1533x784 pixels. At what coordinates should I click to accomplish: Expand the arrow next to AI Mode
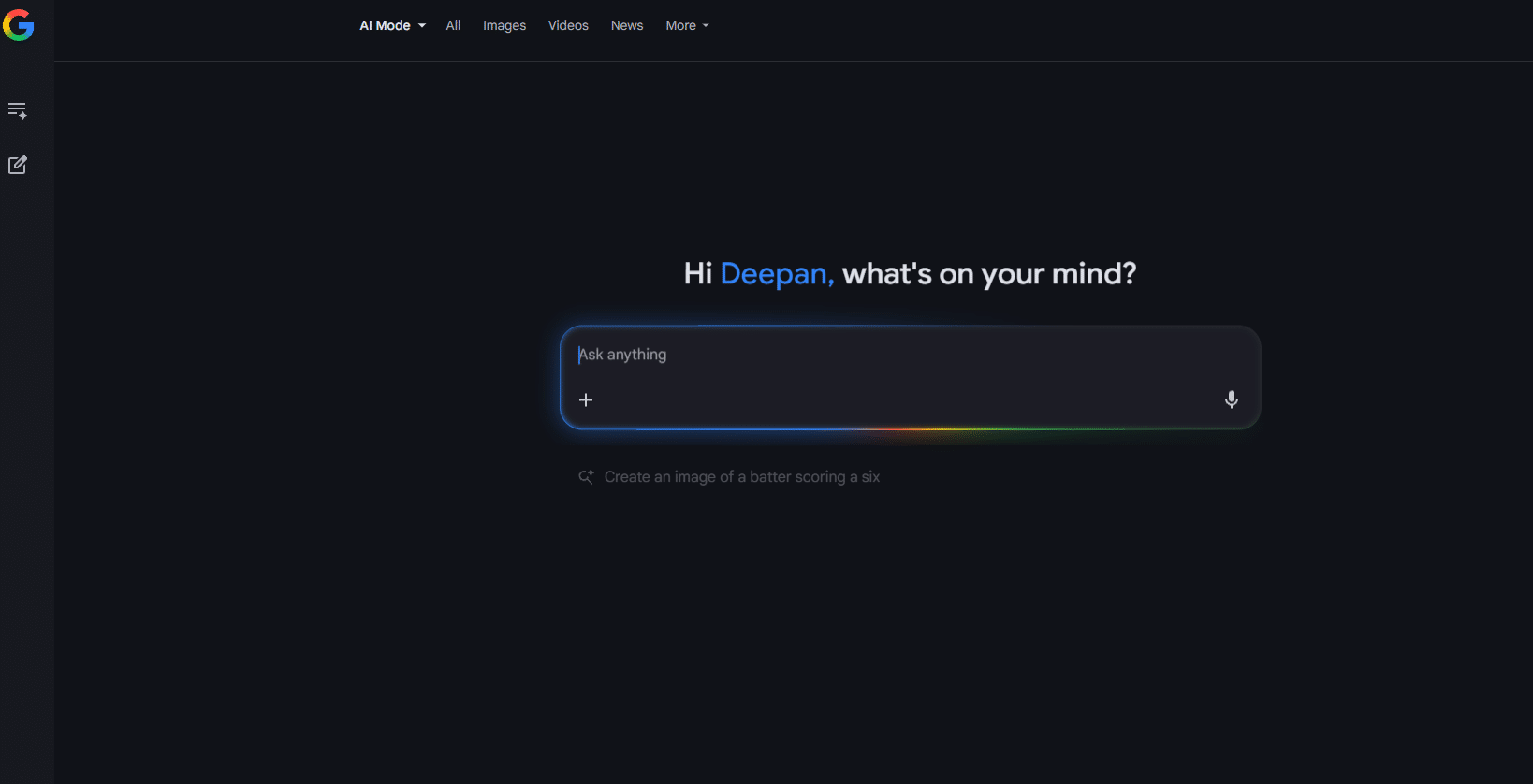(x=422, y=26)
